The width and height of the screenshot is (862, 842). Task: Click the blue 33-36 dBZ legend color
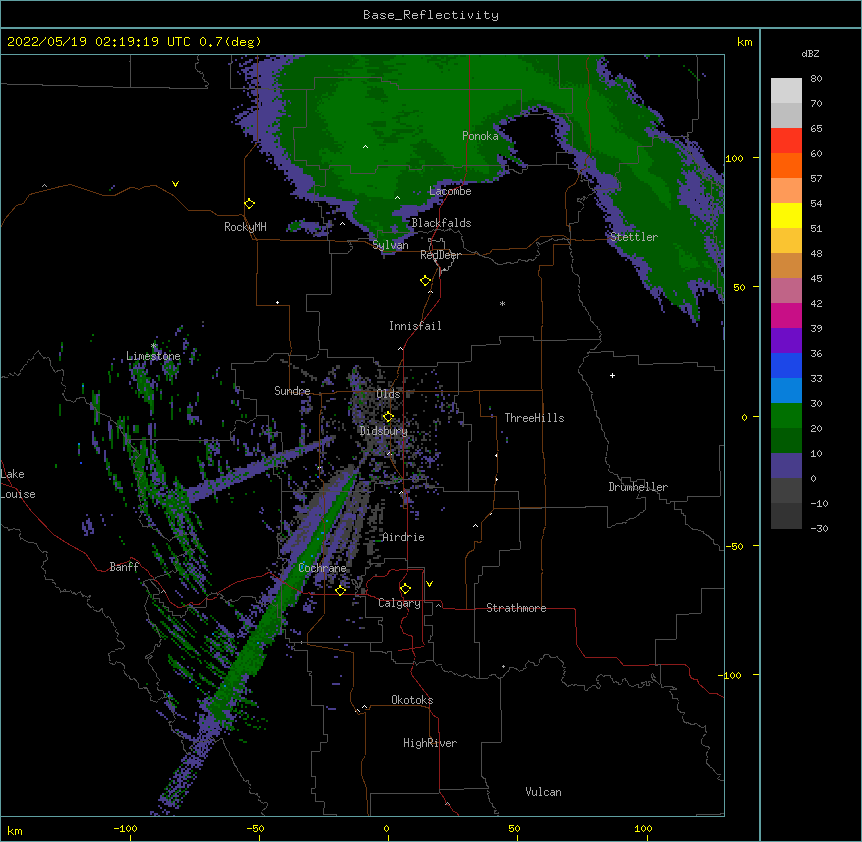pyautogui.click(x=786, y=366)
